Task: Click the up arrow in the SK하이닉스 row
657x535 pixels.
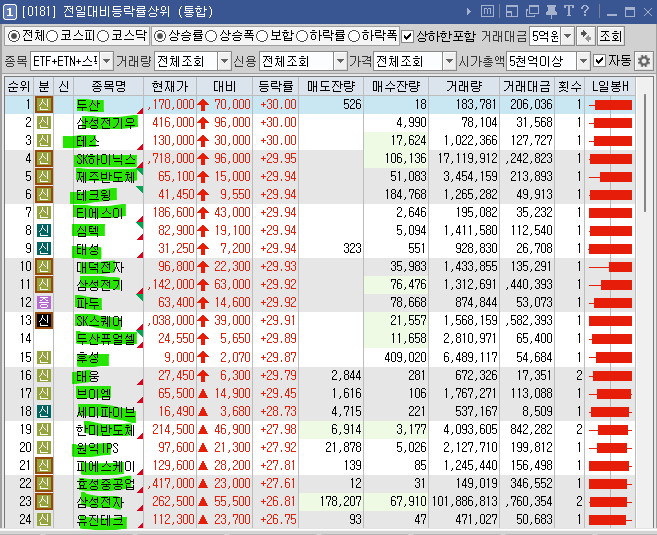Action: pyautogui.click(x=203, y=159)
